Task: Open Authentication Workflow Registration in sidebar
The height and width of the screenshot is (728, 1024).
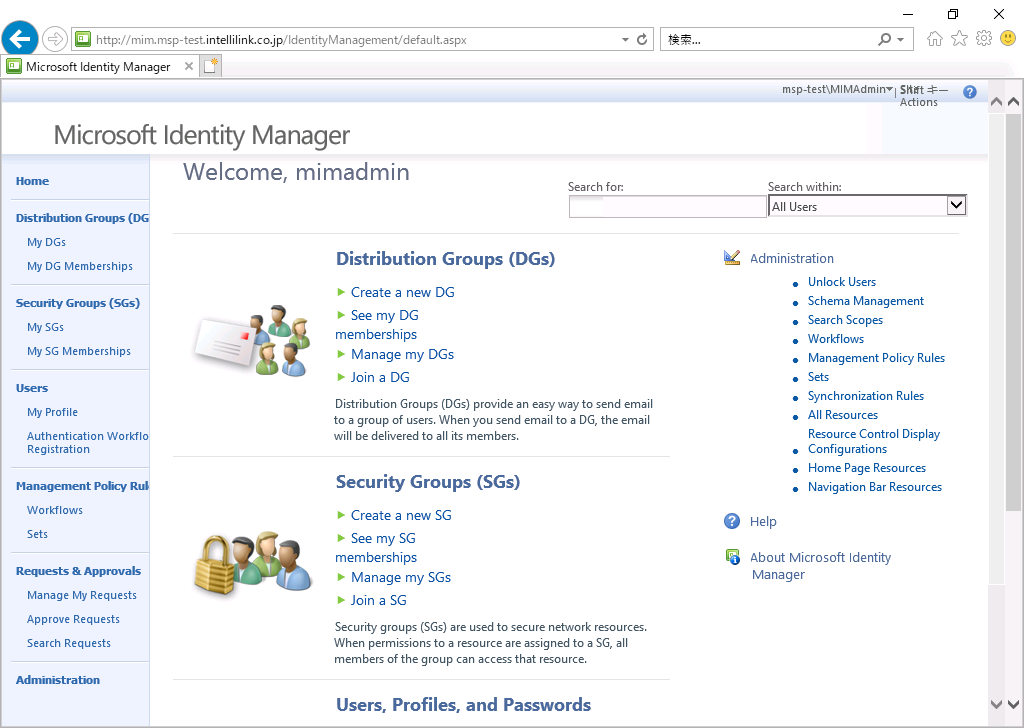Action: [x=88, y=443]
